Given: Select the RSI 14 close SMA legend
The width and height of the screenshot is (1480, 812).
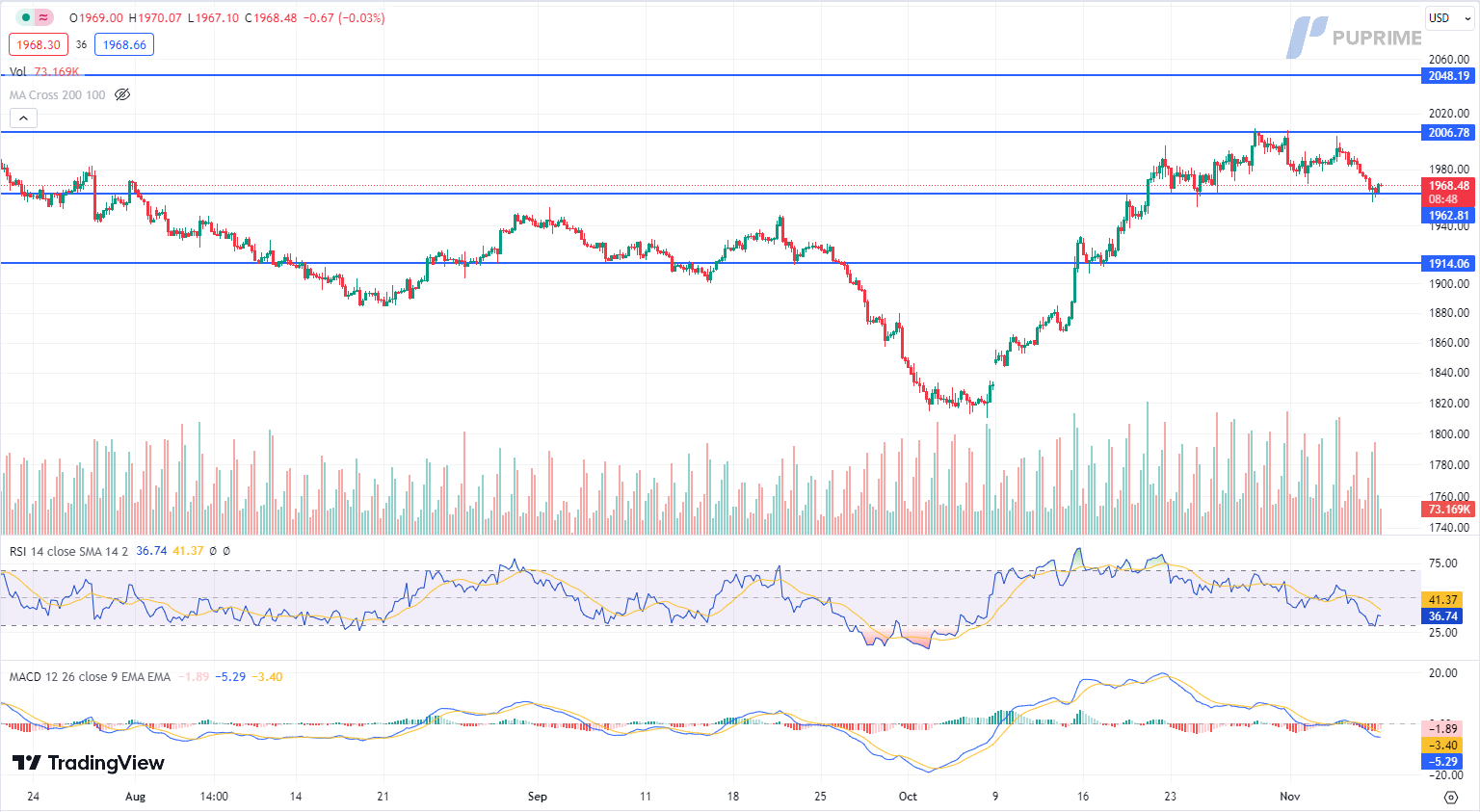Looking at the screenshot, I should pos(69,551).
